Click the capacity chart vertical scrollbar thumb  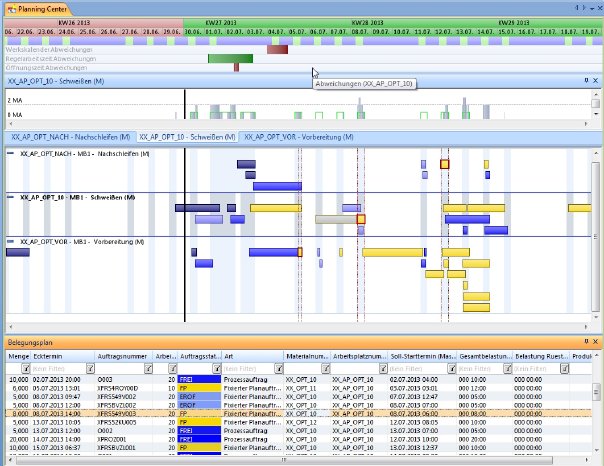[x=595, y=104]
